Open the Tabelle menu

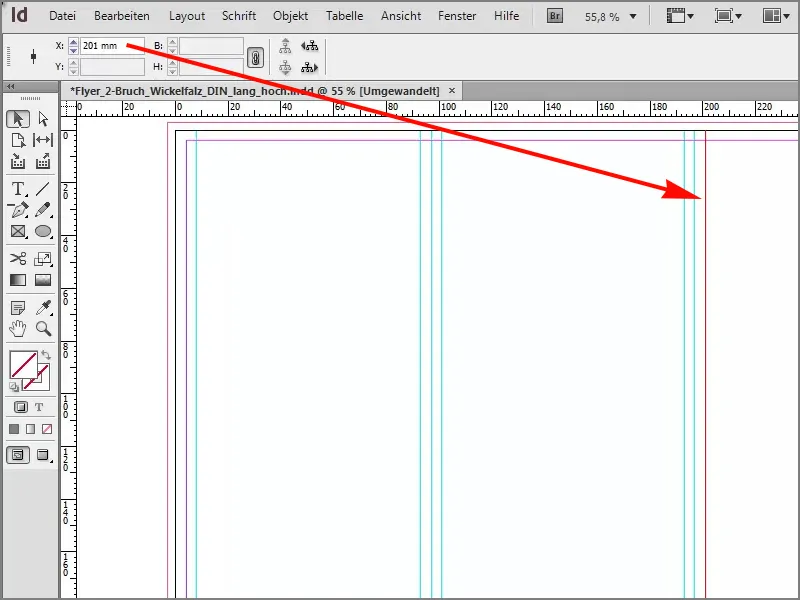(344, 16)
